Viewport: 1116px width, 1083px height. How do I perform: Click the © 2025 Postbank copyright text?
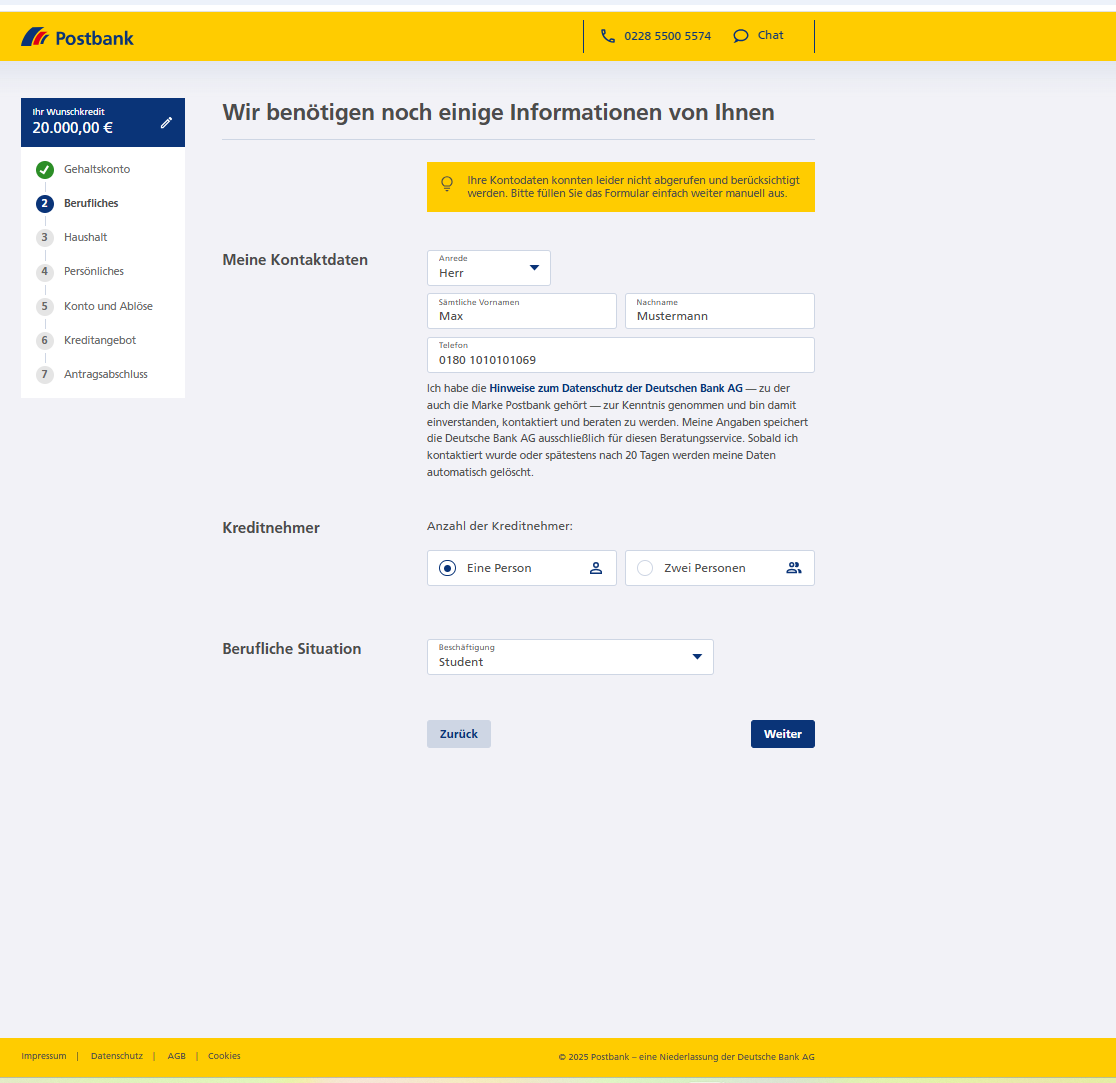click(x=686, y=1057)
